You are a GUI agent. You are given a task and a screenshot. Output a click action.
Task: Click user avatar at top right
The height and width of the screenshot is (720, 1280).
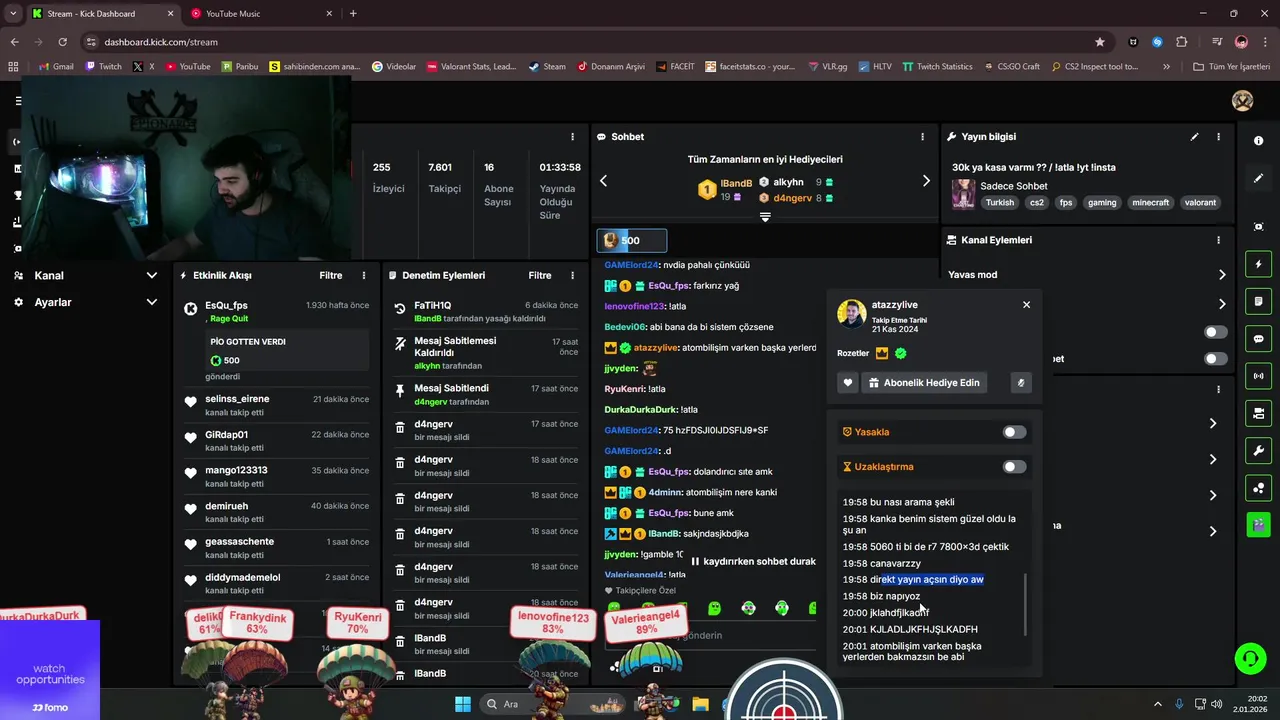coord(1242,101)
